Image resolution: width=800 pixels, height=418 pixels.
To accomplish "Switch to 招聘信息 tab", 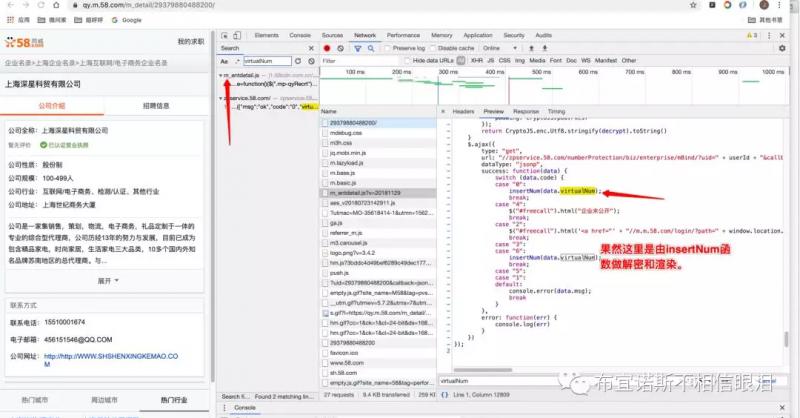I will 156,106.
